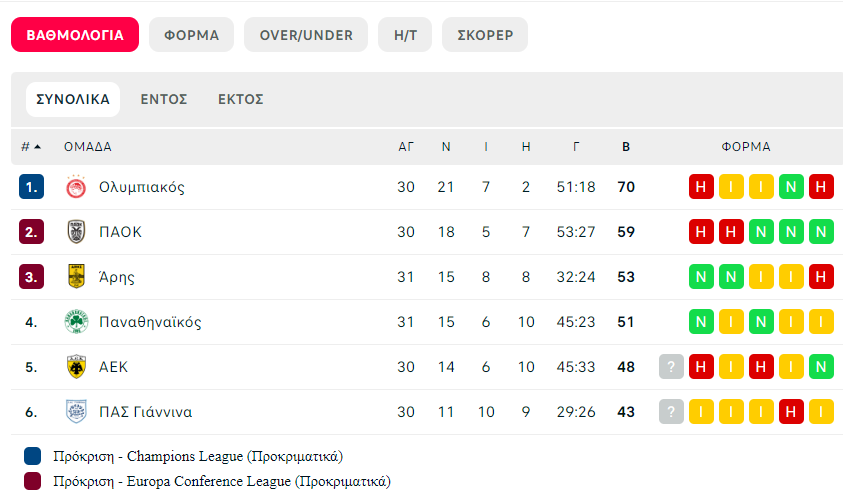
Task: Open the Ολυμπιακός team name link
Action: pos(142,187)
